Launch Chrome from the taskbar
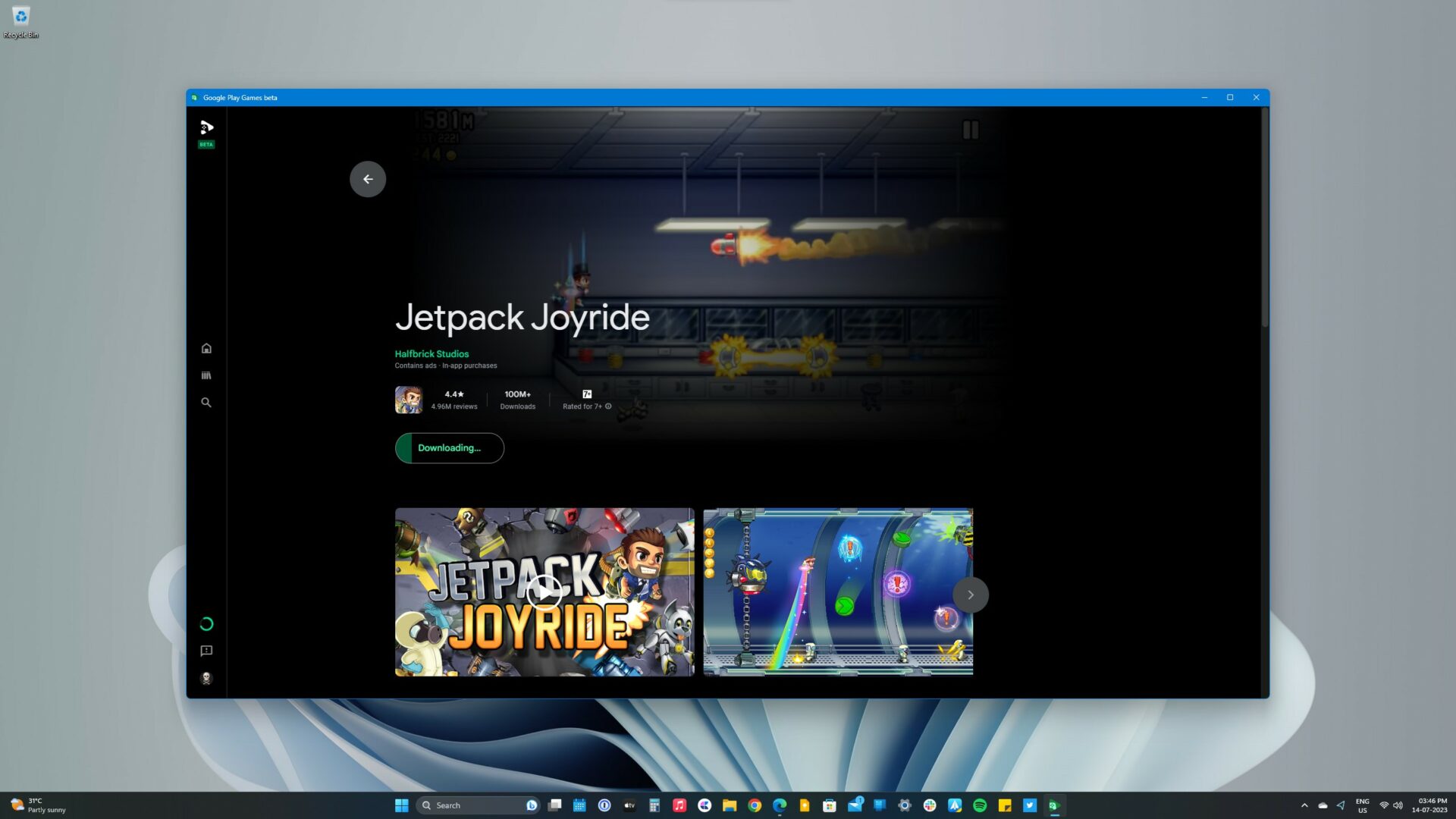The image size is (1456, 819). pyautogui.click(x=755, y=805)
